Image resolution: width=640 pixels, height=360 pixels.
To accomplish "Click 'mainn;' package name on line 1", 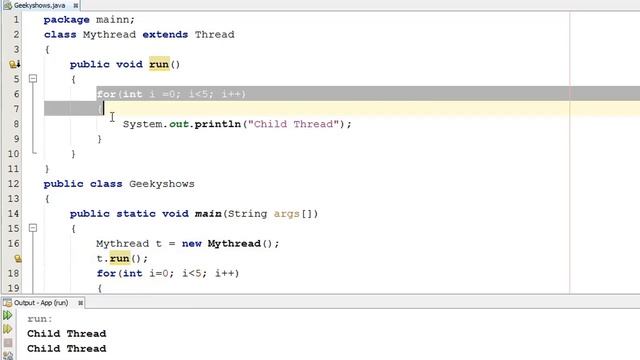I will 115,20.
